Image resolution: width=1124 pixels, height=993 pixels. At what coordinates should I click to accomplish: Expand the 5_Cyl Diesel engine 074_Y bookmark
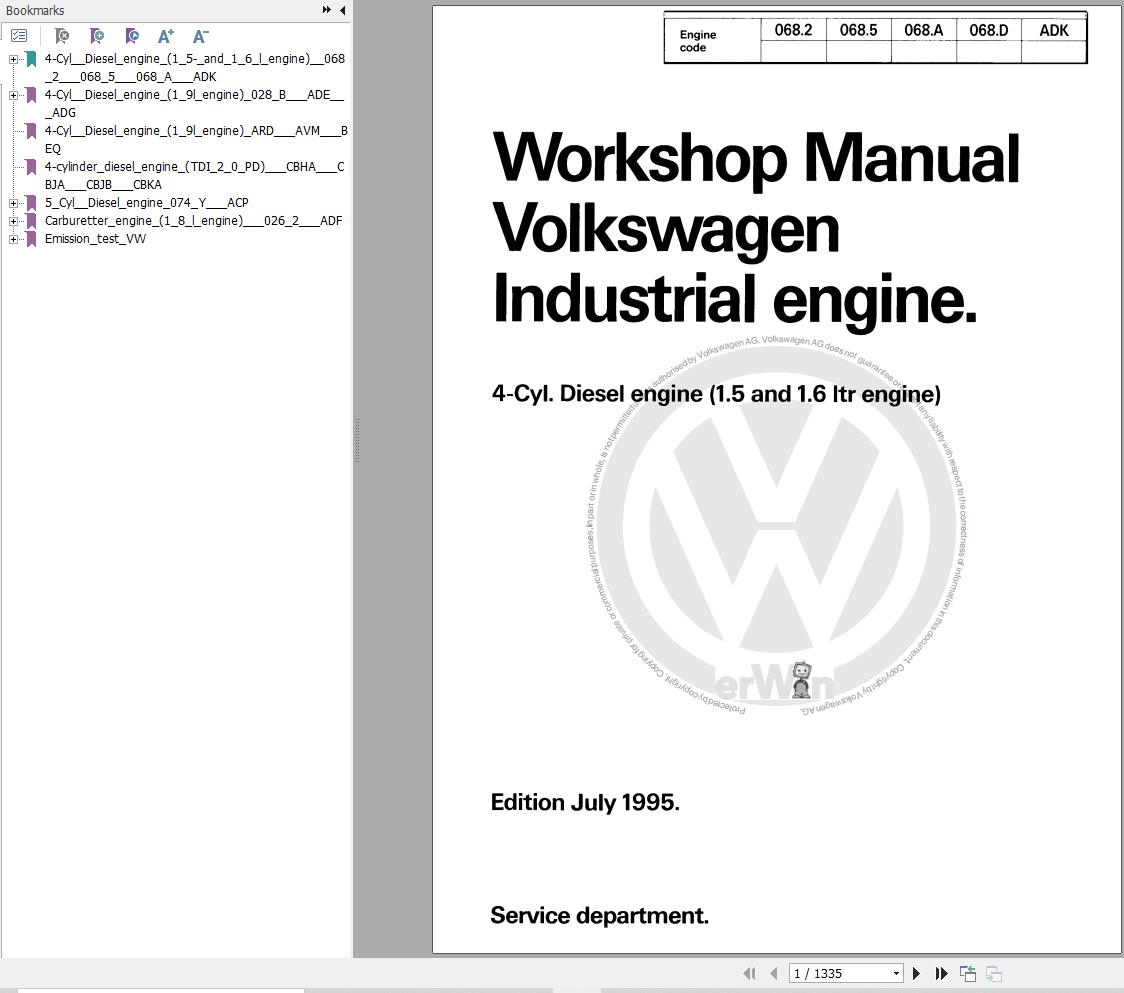click(13, 204)
